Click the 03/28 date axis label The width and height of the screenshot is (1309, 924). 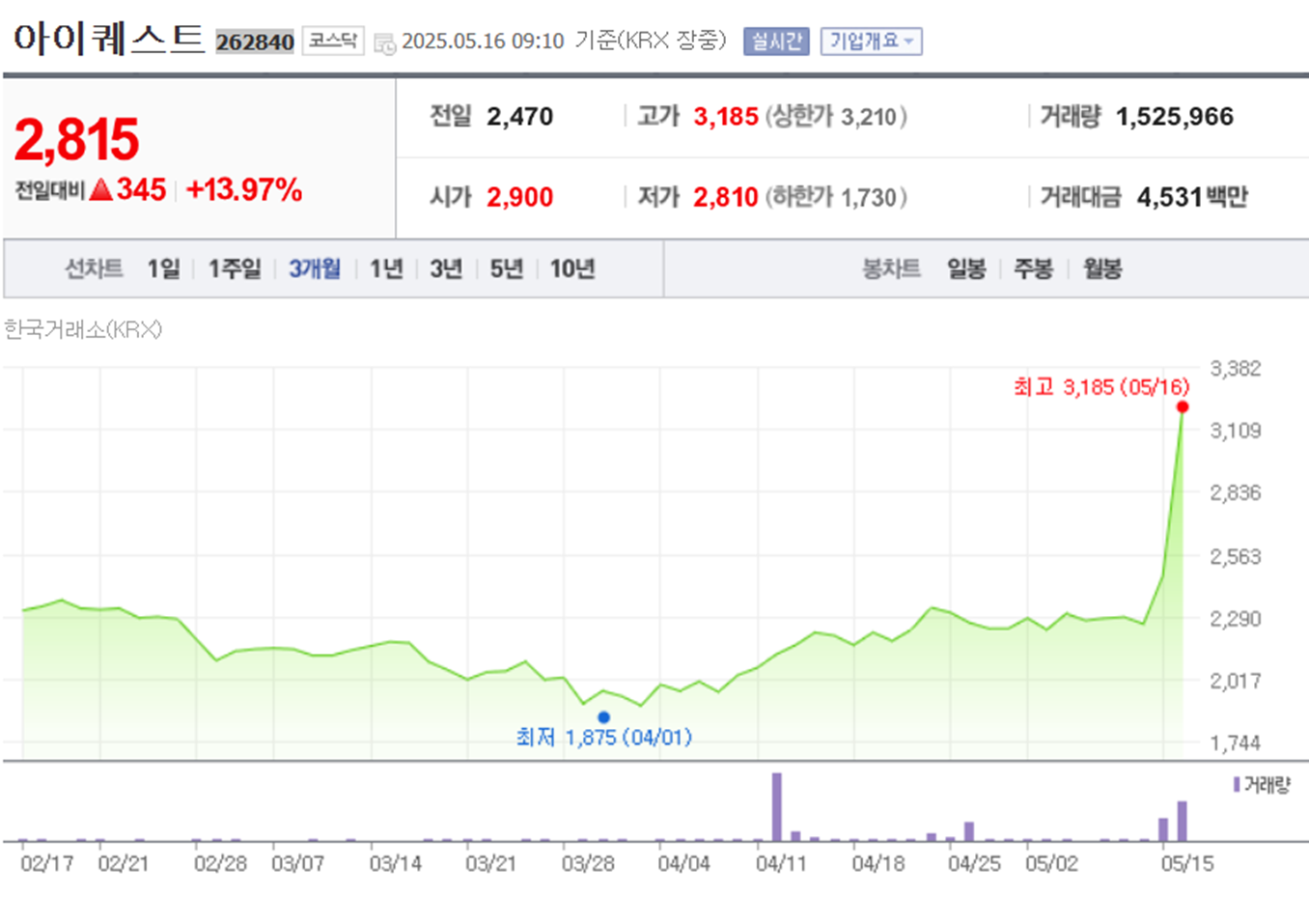[x=588, y=863]
